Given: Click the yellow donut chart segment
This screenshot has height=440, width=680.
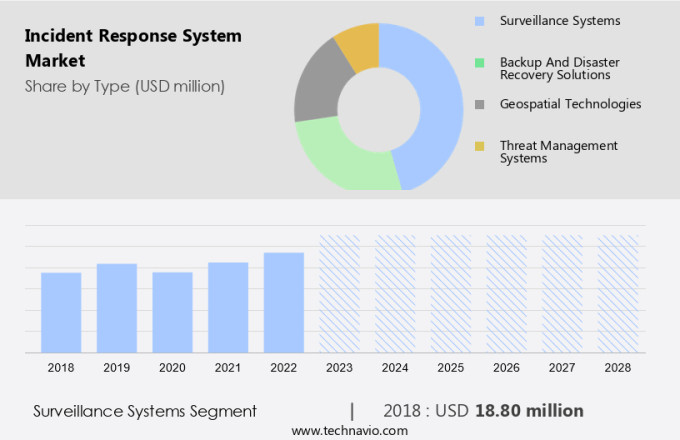Looking at the screenshot, I should pos(358,44).
